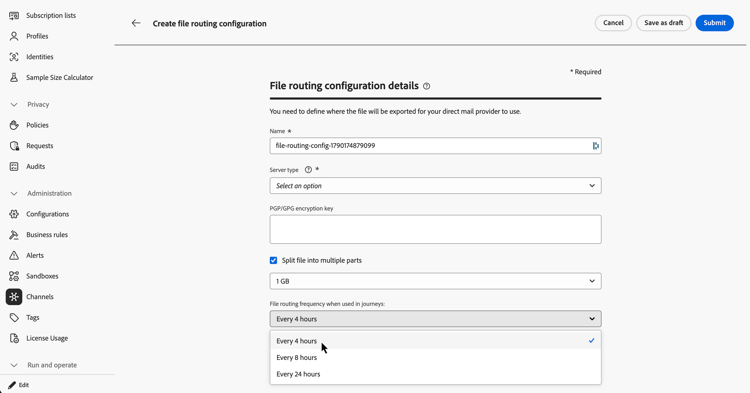This screenshot has height=393, width=750.
Task: Click the Alerts triangle icon
Action: pos(14,255)
